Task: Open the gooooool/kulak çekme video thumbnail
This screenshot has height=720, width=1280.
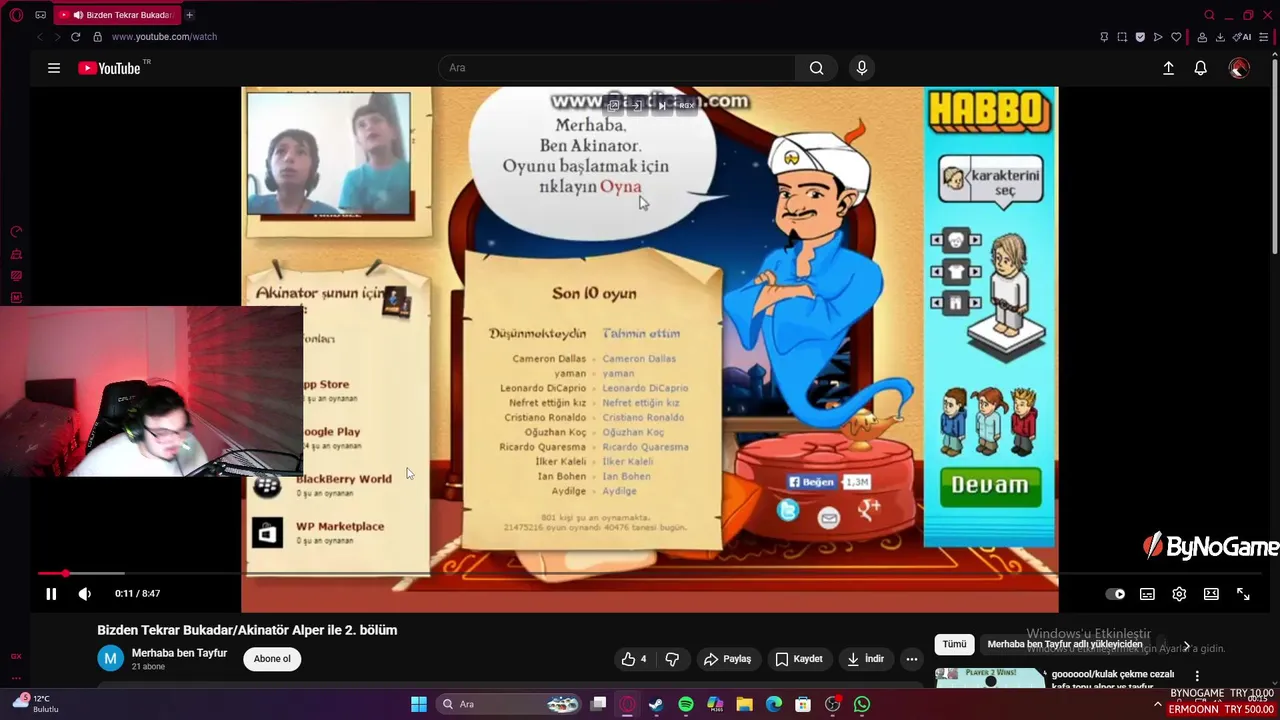Action: 990,677
